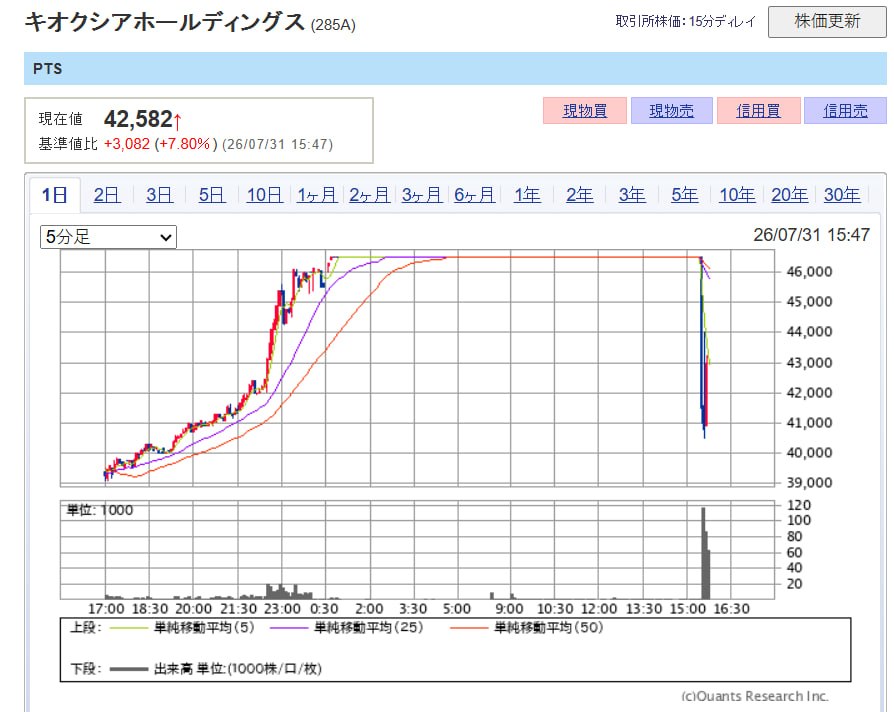Open the 現物売 link
894x712 pixels.
(672, 111)
